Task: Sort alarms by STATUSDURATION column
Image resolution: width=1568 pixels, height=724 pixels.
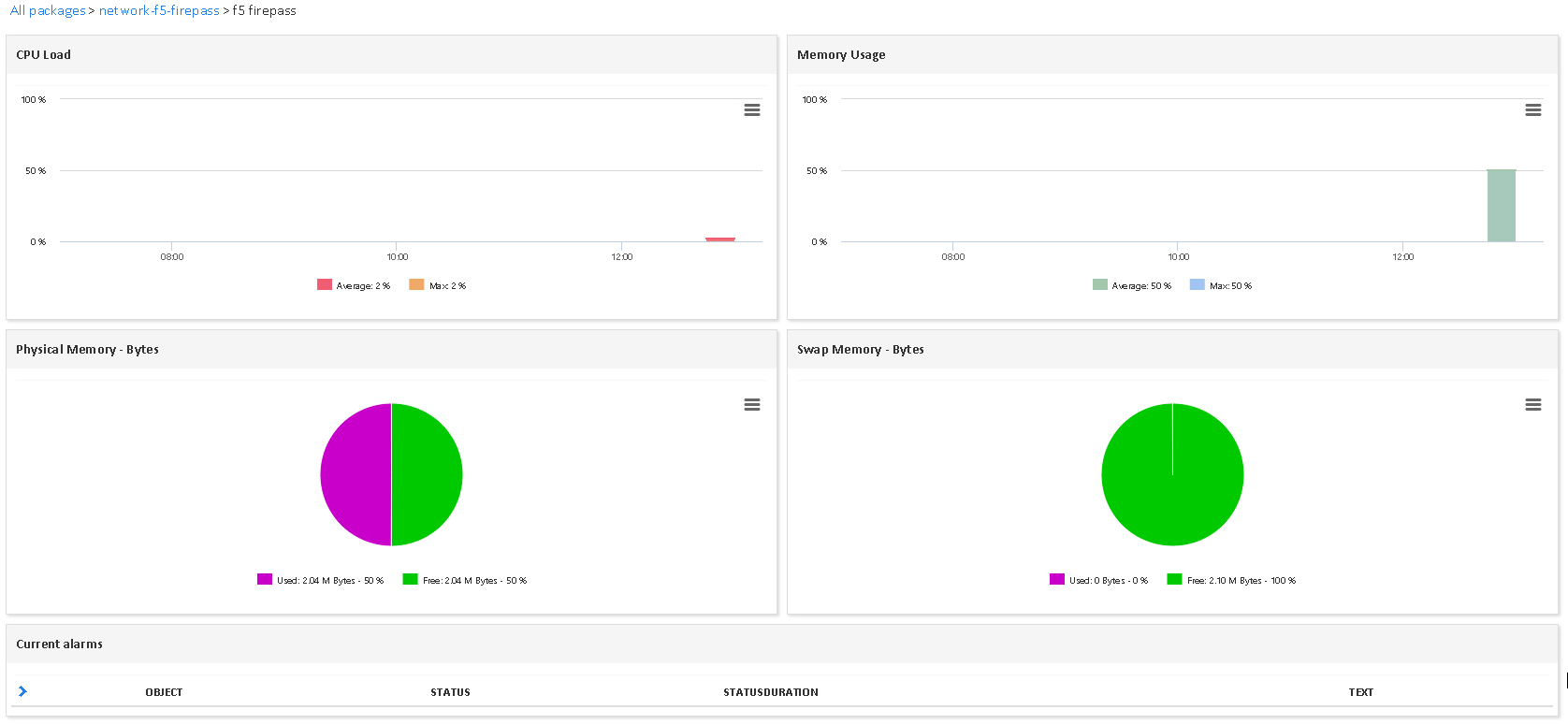Action: [770, 692]
